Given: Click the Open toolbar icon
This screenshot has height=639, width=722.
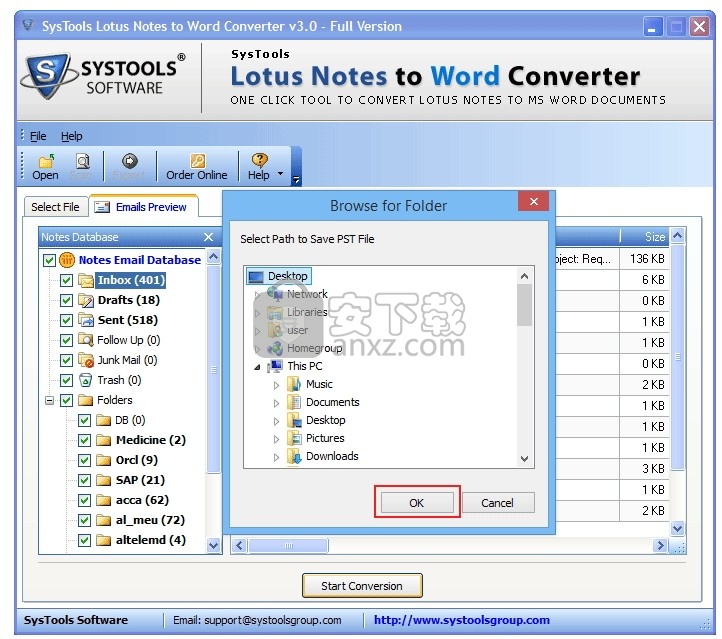Looking at the screenshot, I should (46, 161).
